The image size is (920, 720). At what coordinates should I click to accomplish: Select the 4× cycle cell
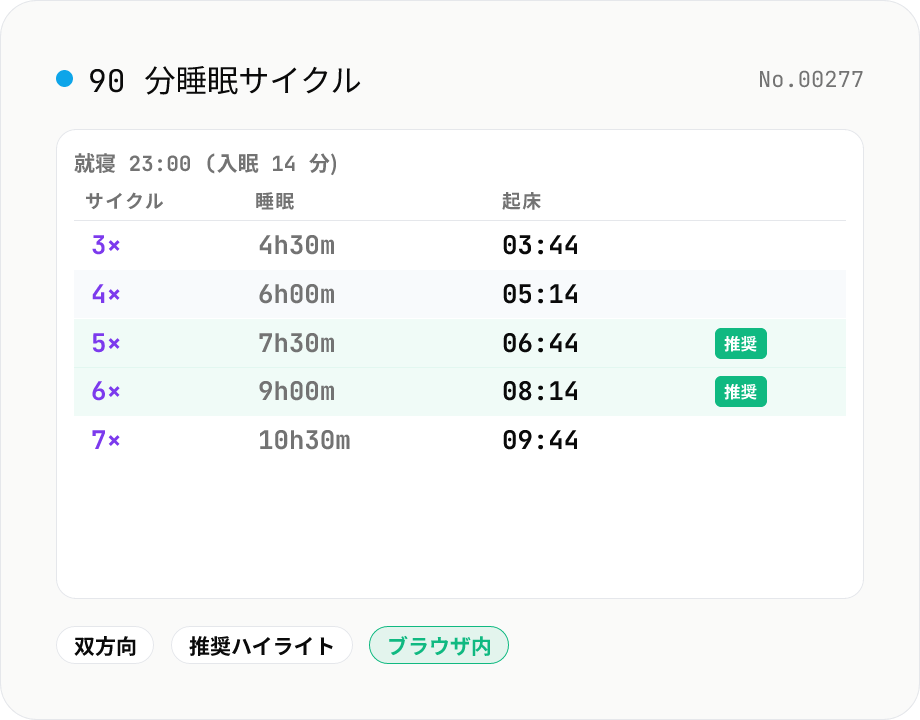[x=106, y=294]
